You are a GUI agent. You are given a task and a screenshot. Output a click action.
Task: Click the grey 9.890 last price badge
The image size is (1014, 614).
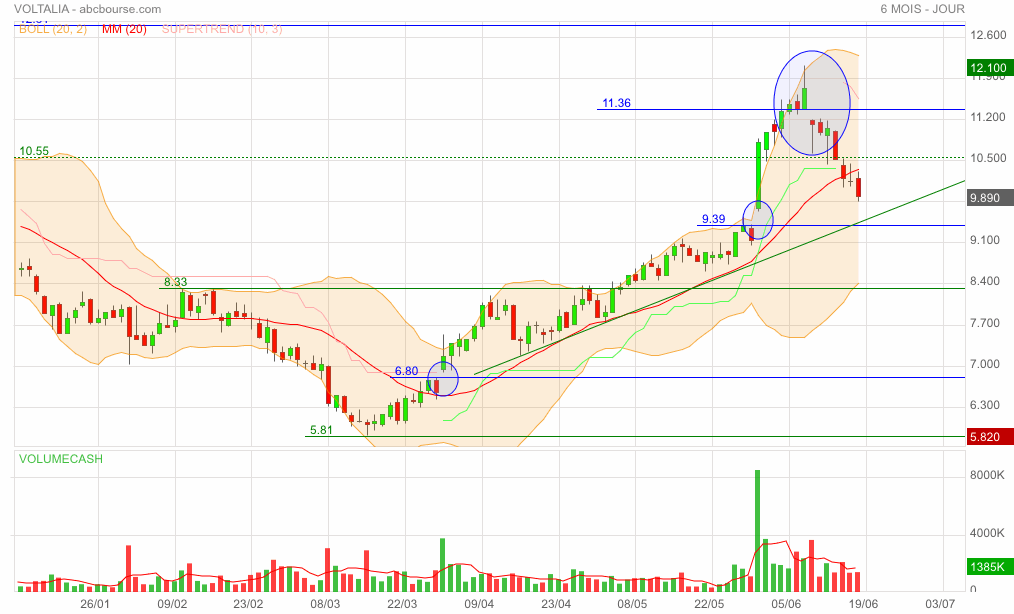[989, 198]
